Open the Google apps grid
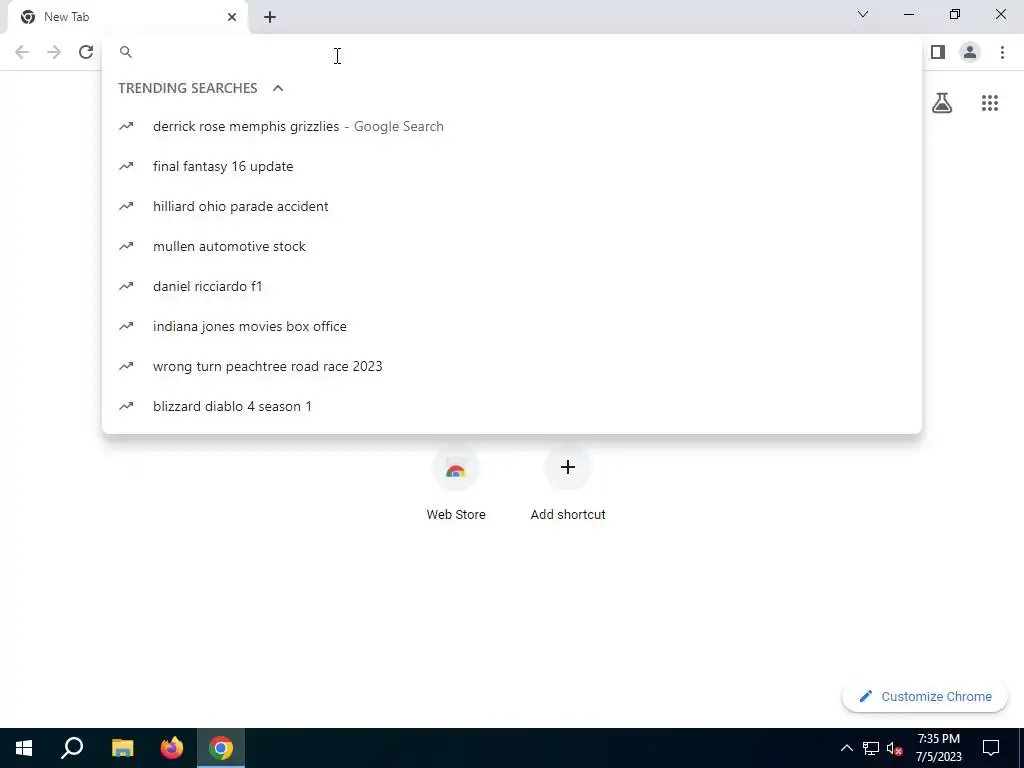This screenshot has width=1024, height=768. tap(990, 103)
